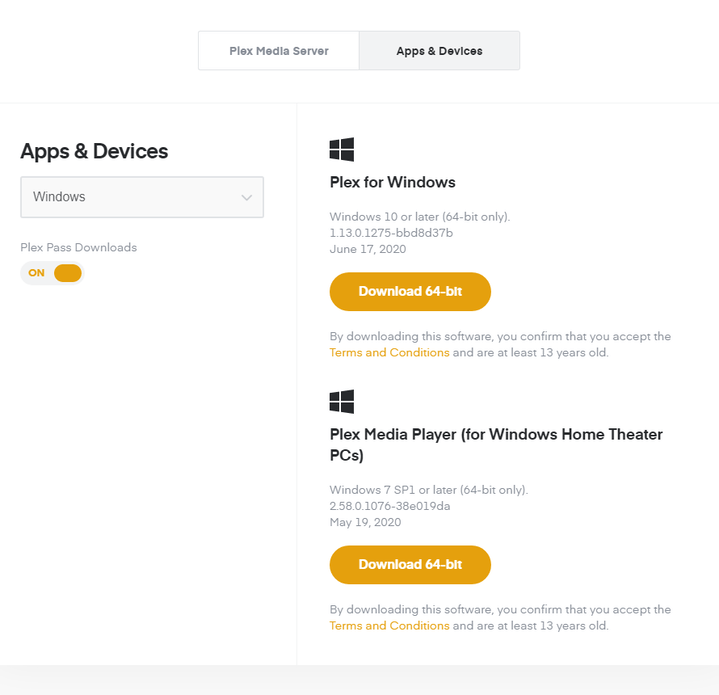Click the June 17, 2020 release date
The height and width of the screenshot is (695, 719).
pos(368,249)
